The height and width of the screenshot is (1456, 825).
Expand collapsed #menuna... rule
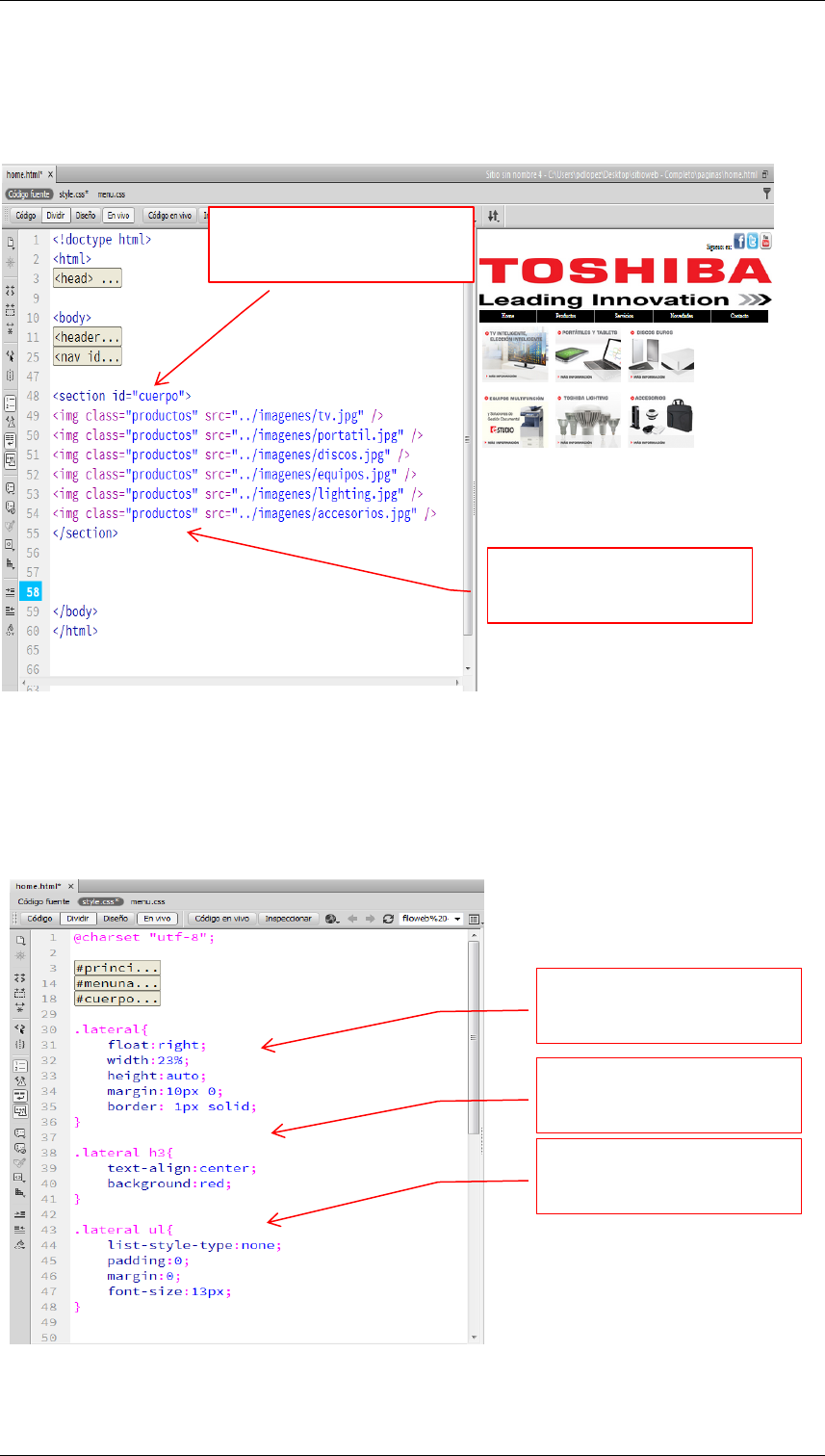[x=116, y=983]
